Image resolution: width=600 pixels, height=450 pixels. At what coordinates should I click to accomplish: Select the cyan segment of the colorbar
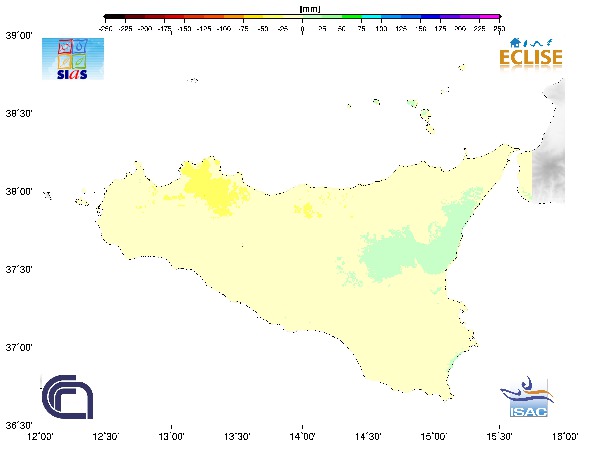(x=372, y=16)
